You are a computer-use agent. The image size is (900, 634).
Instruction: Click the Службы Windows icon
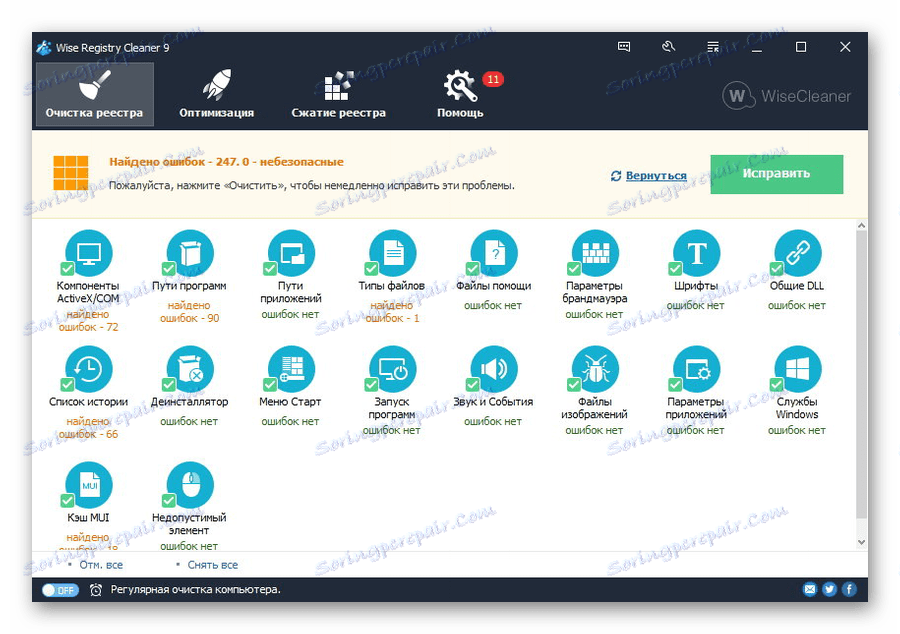(x=798, y=369)
